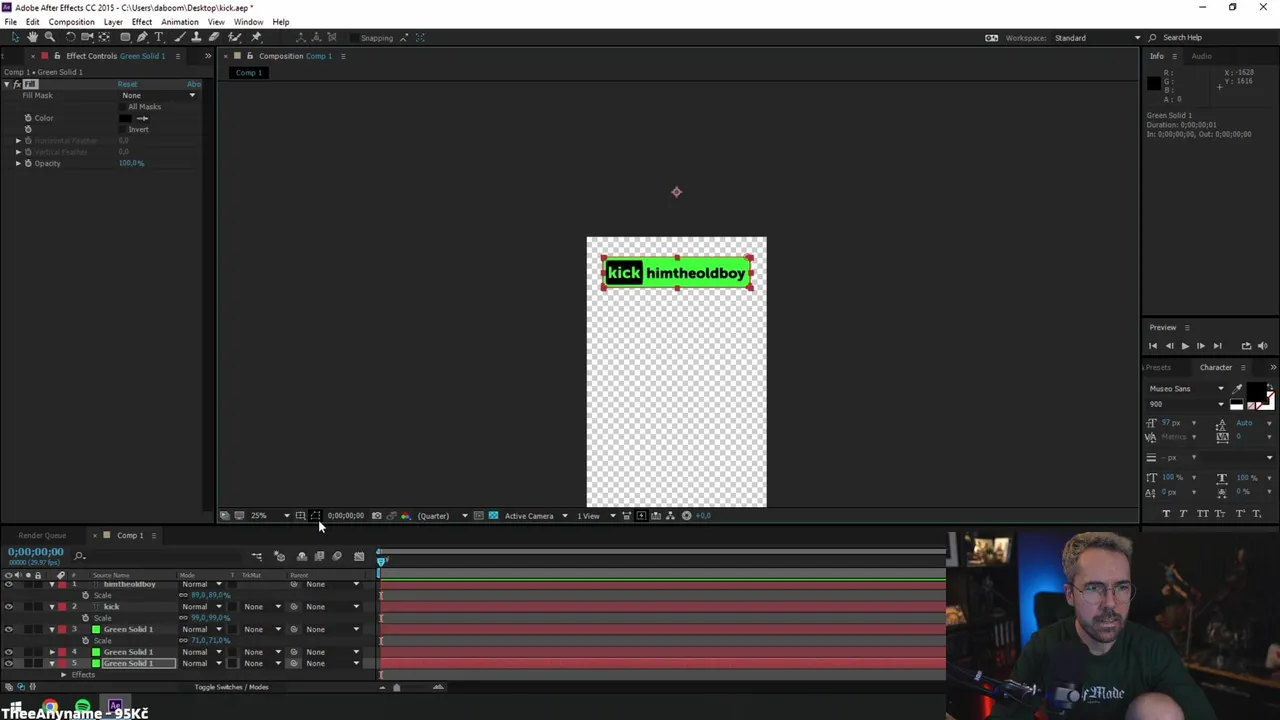The image size is (1280, 720).
Task: Switch to the Render Queue tab
Action: coord(42,536)
